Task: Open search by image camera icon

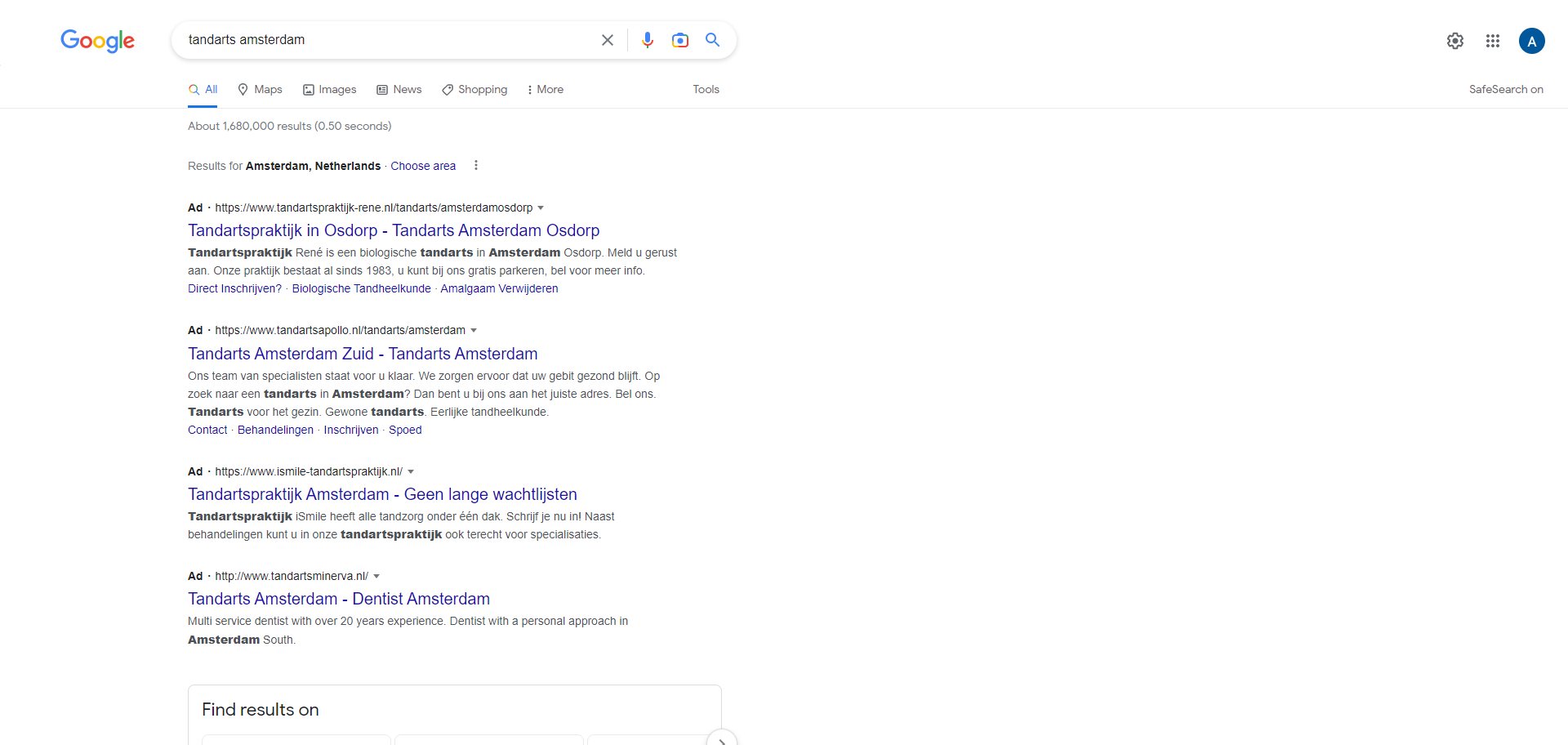Action: tap(680, 40)
